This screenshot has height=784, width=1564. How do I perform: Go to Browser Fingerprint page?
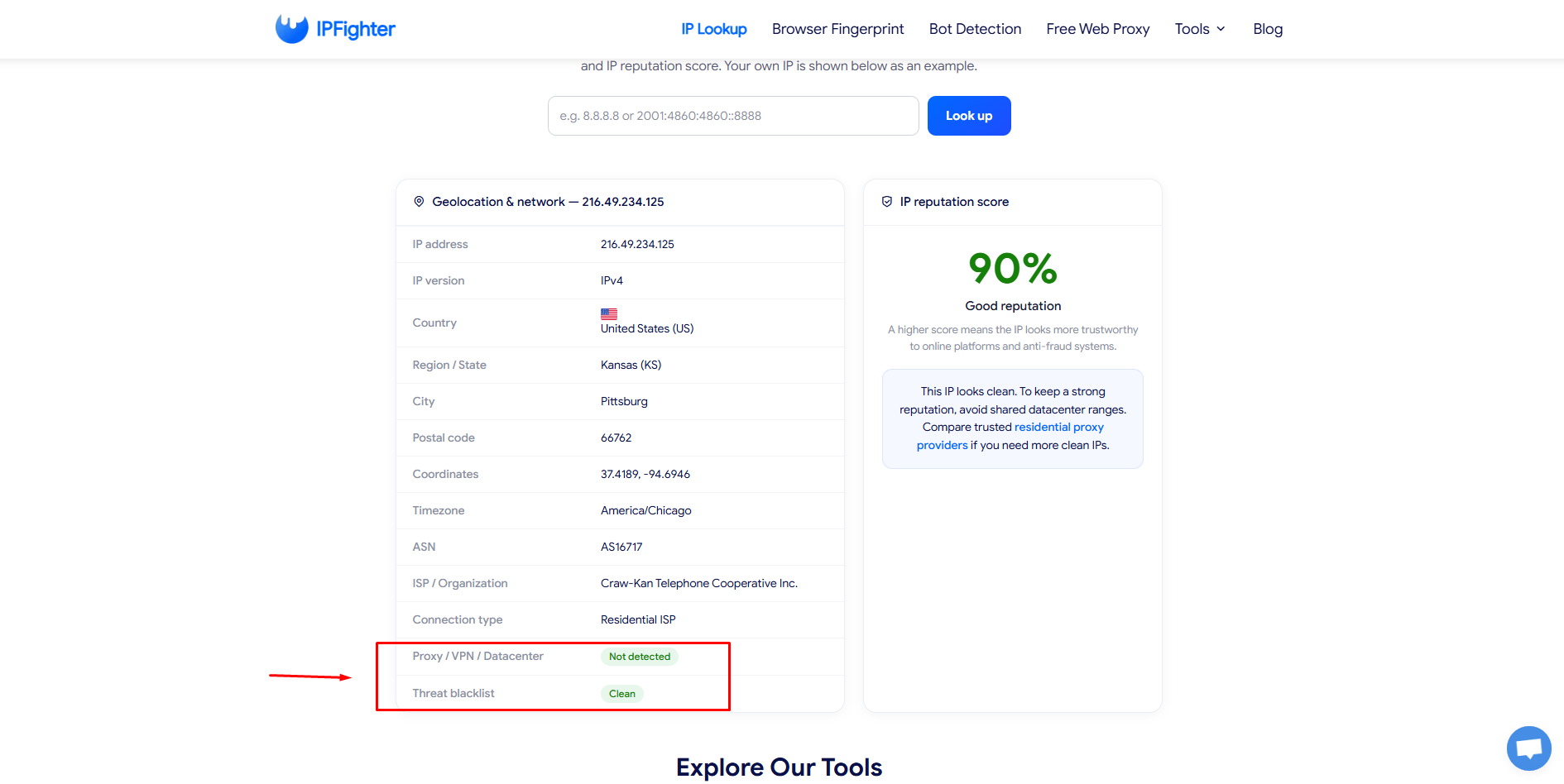[838, 29]
